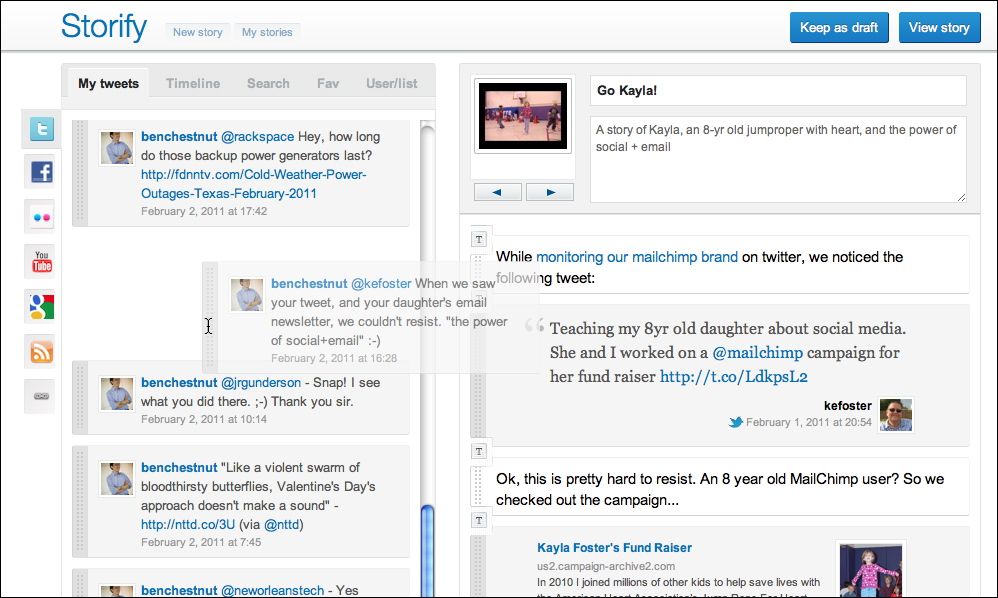Image resolution: width=998 pixels, height=598 pixels.
Task: Switch to the Timeline tab
Action: (x=193, y=83)
